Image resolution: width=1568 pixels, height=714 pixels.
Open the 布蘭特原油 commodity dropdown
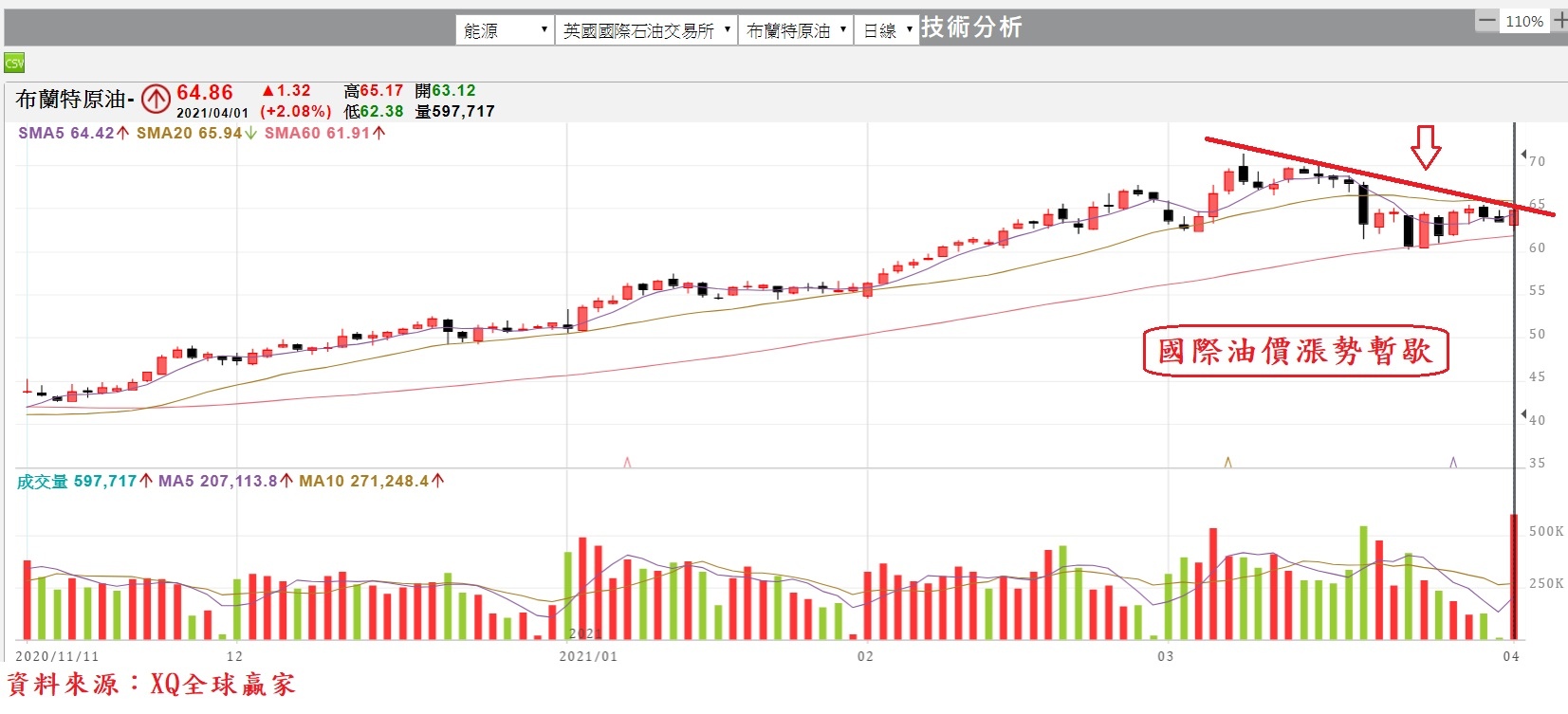[x=796, y=30]
